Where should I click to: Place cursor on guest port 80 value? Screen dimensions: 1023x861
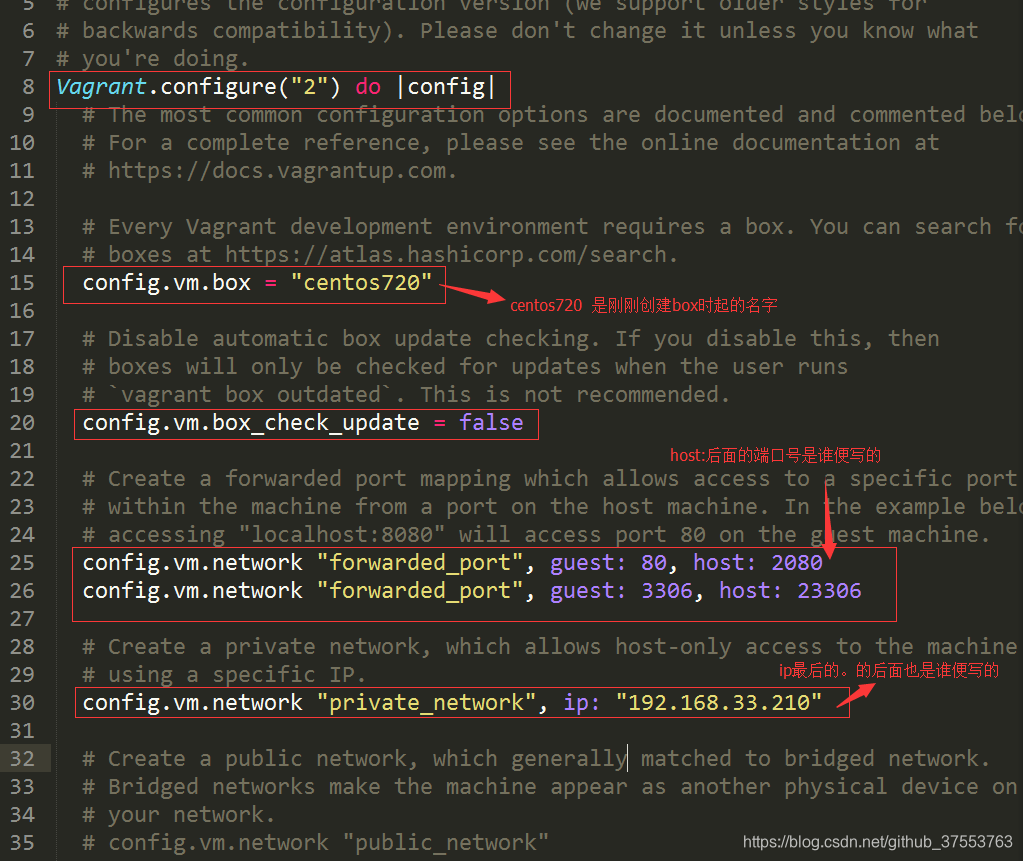pos(654,563)
